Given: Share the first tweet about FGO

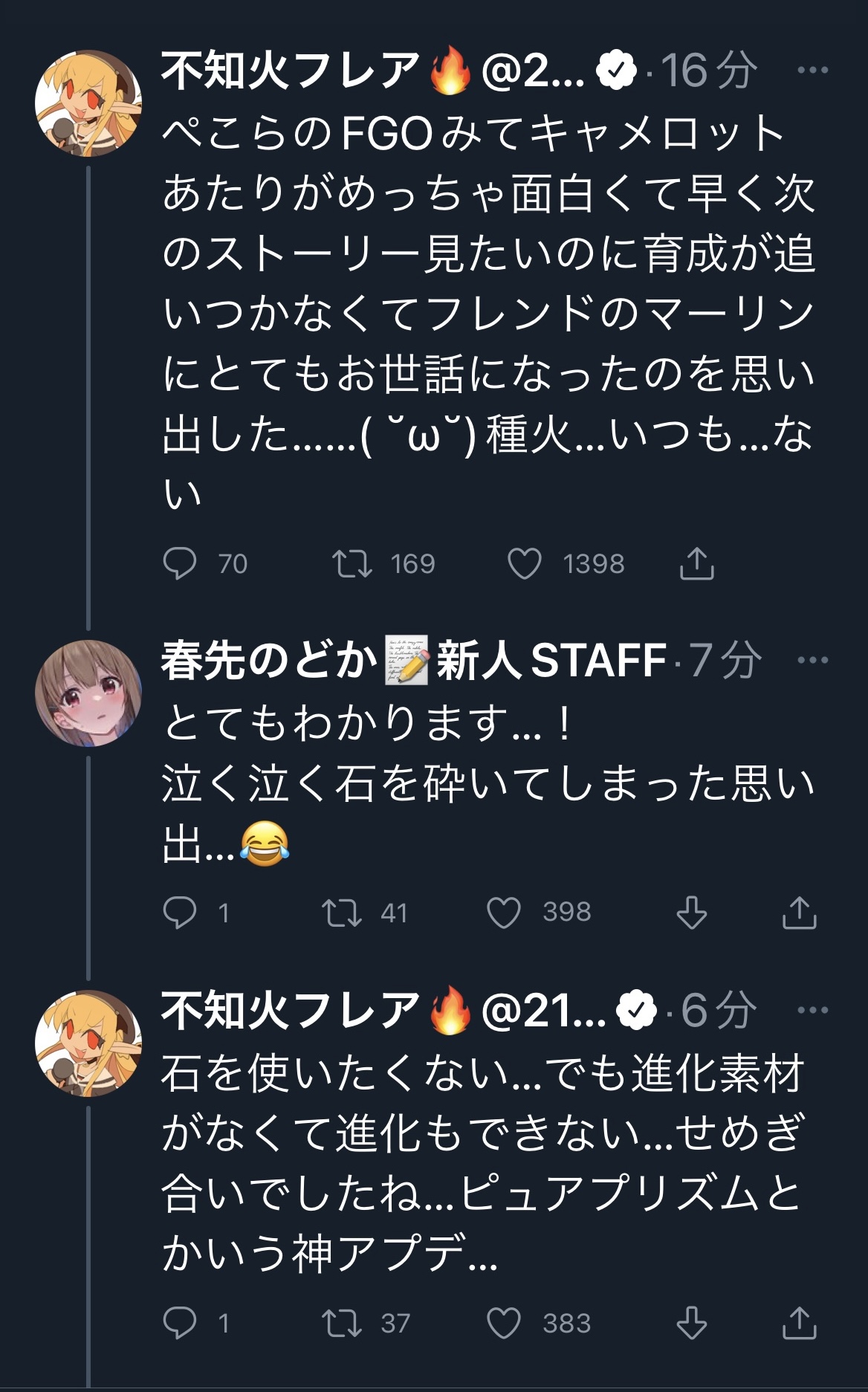Looking at the screenshot, I should coord(696,563).
